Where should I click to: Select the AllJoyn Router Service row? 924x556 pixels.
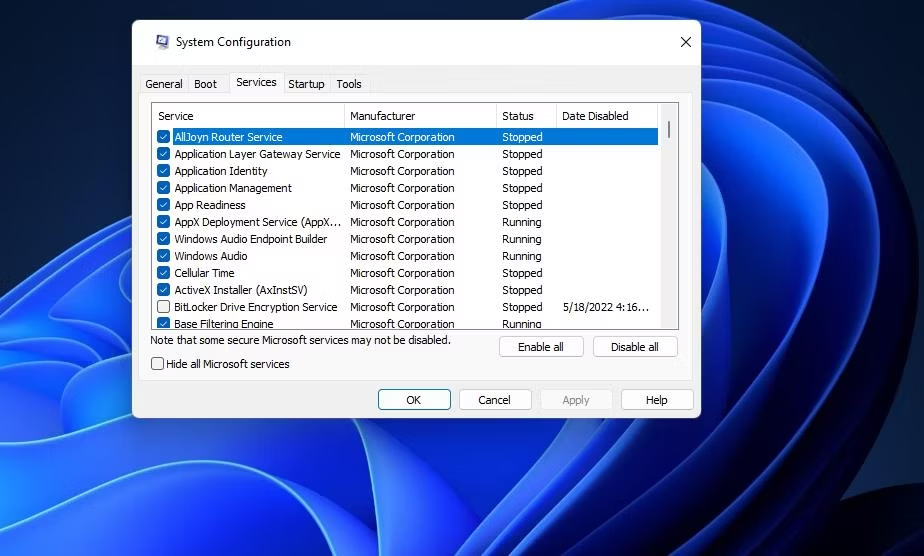(407, 137)
